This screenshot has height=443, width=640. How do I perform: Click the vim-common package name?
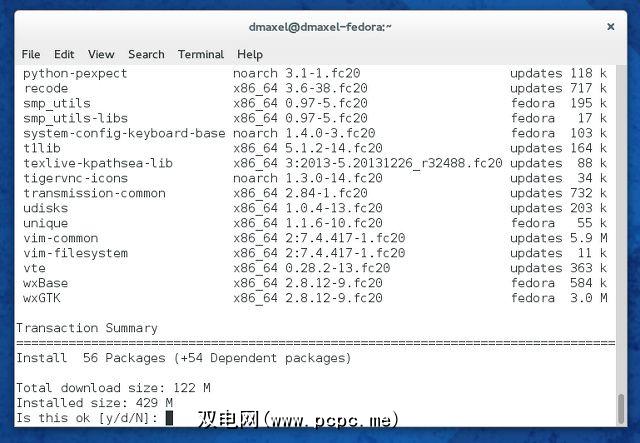pos(60,238)
